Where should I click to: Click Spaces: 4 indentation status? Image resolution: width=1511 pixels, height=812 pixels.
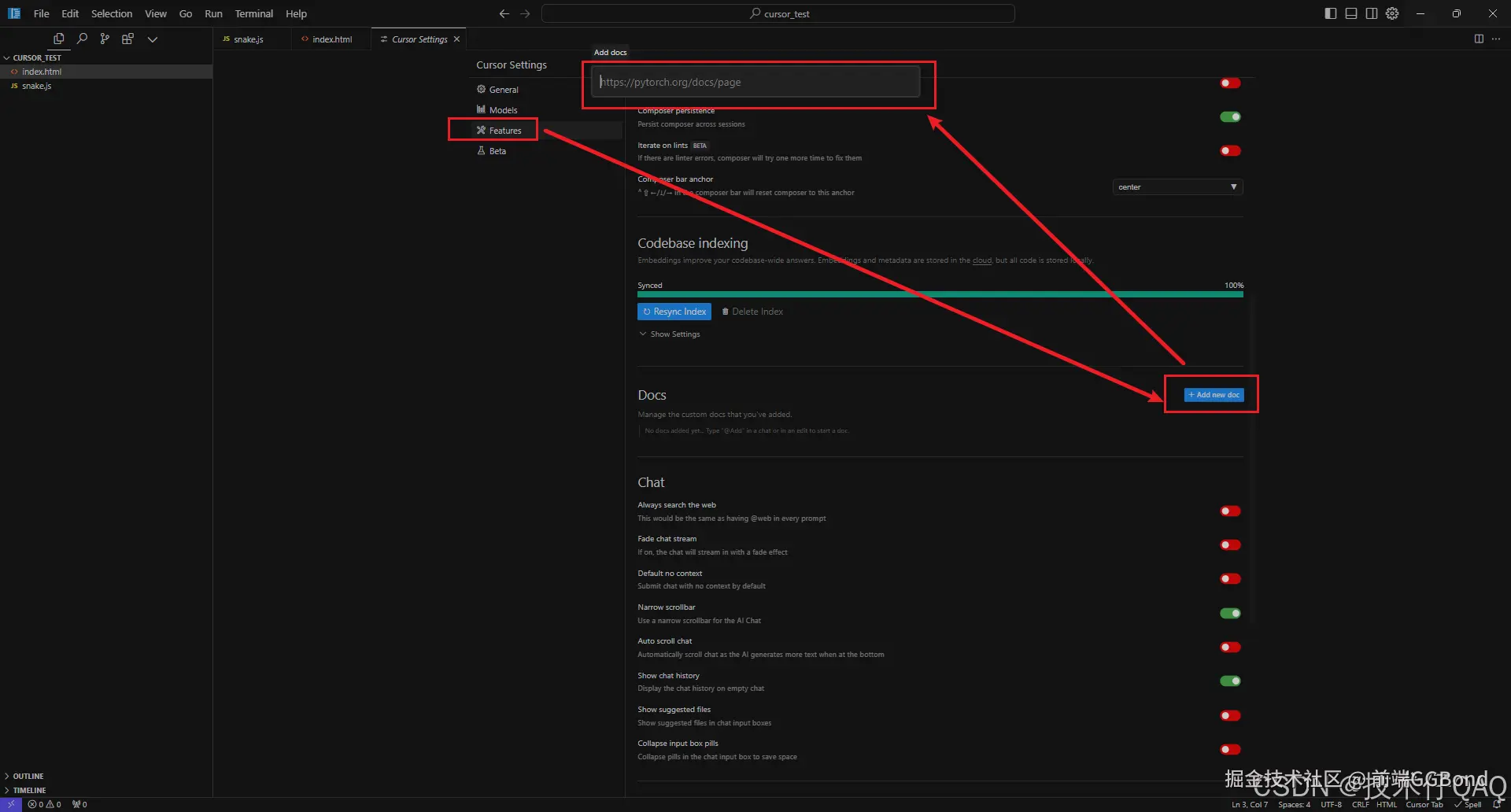tap(1295, 804)
